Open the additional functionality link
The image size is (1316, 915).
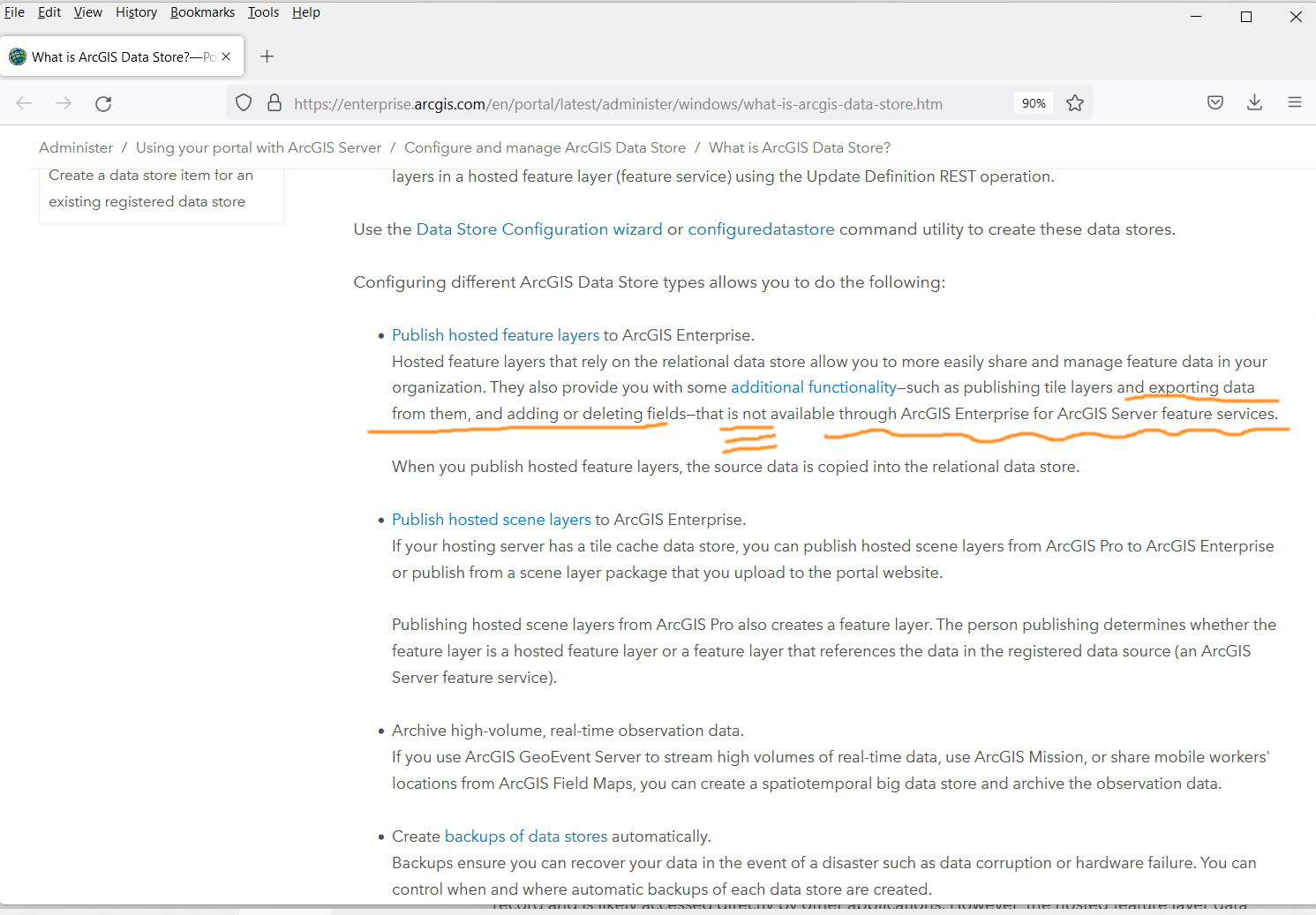click(814, 387)
